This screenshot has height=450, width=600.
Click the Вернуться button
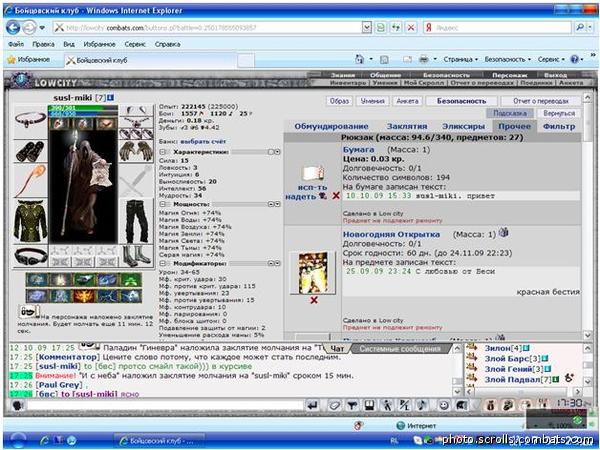[x=559, y=113]
